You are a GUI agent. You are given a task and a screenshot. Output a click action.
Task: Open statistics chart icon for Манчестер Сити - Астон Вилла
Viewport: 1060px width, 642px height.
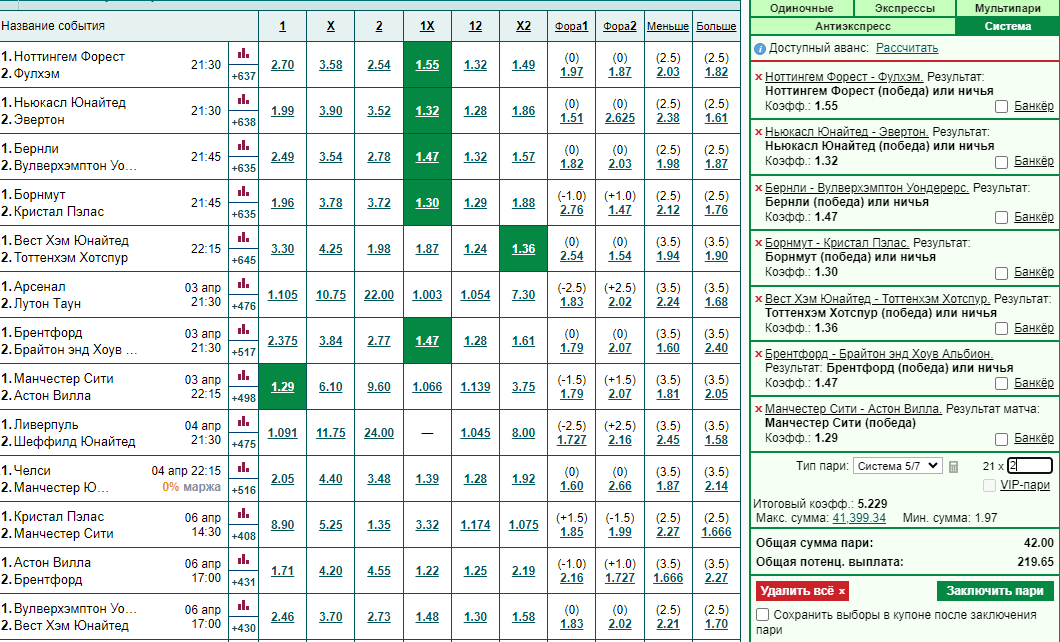pos(243,375)
